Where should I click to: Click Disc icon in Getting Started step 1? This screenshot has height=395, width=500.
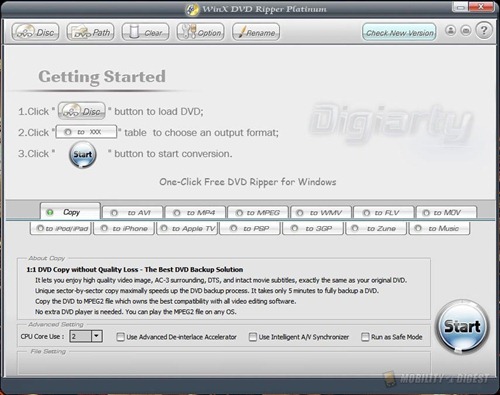[x=82, y=111]
